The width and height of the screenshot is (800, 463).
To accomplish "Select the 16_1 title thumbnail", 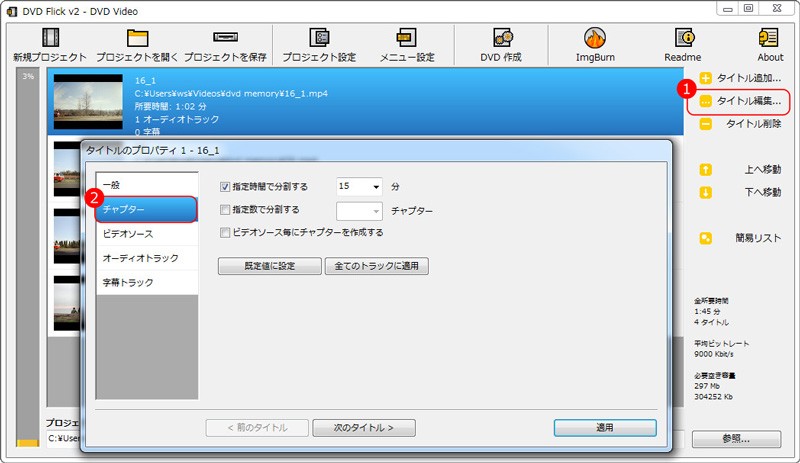I will [88, 102].
